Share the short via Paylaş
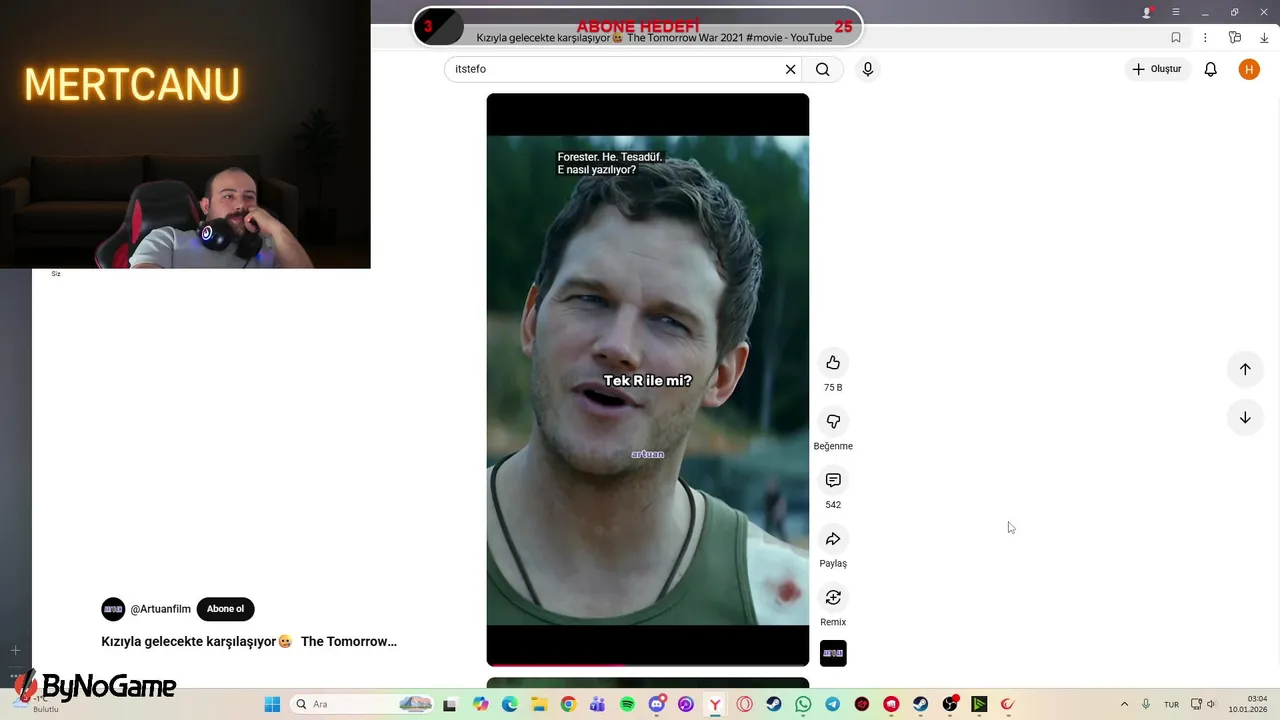This screenshot has height=720, width=1280. [833, 540]
